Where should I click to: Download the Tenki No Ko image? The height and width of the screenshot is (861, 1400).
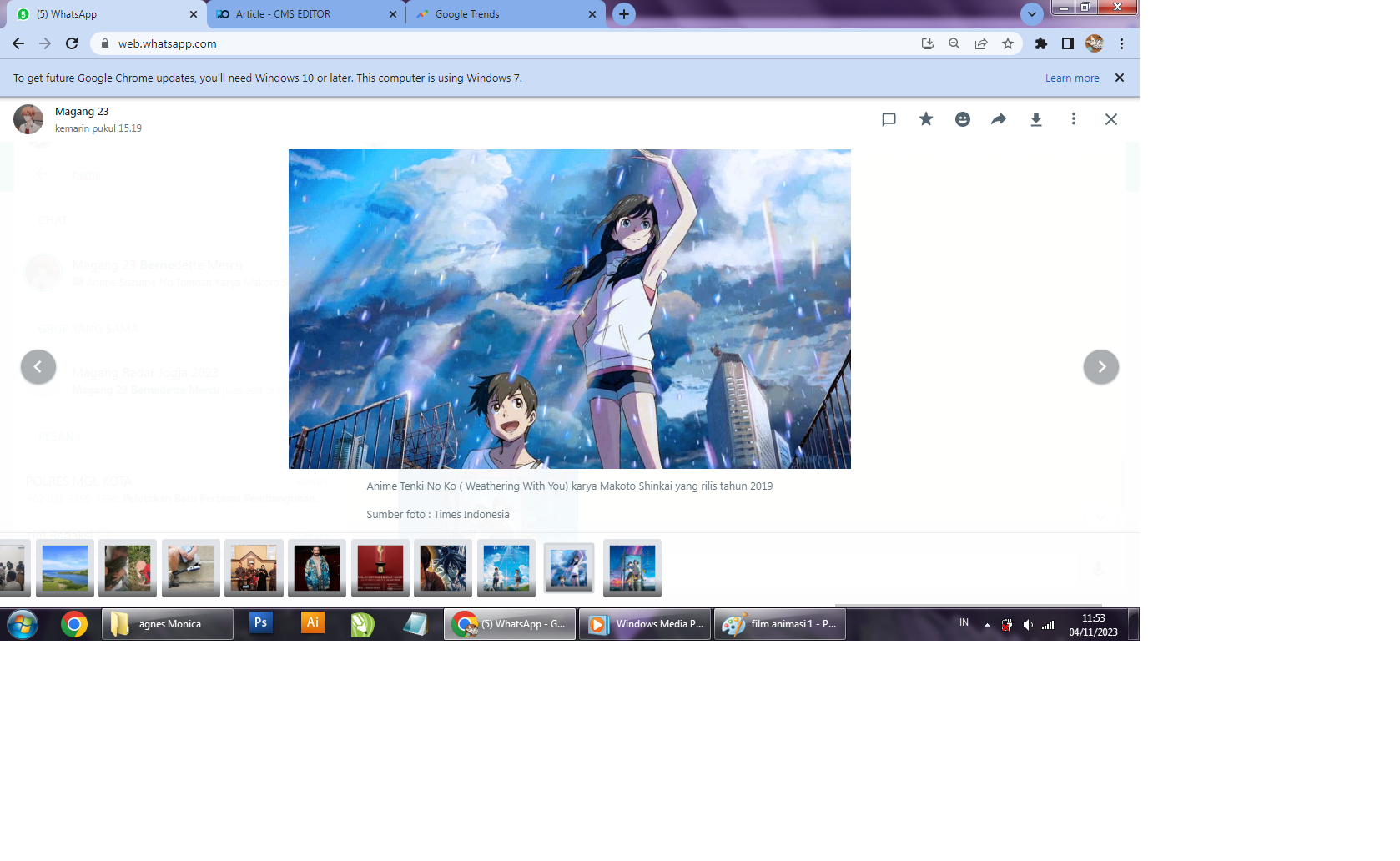pyautogui.click(x=1036, y=119)
